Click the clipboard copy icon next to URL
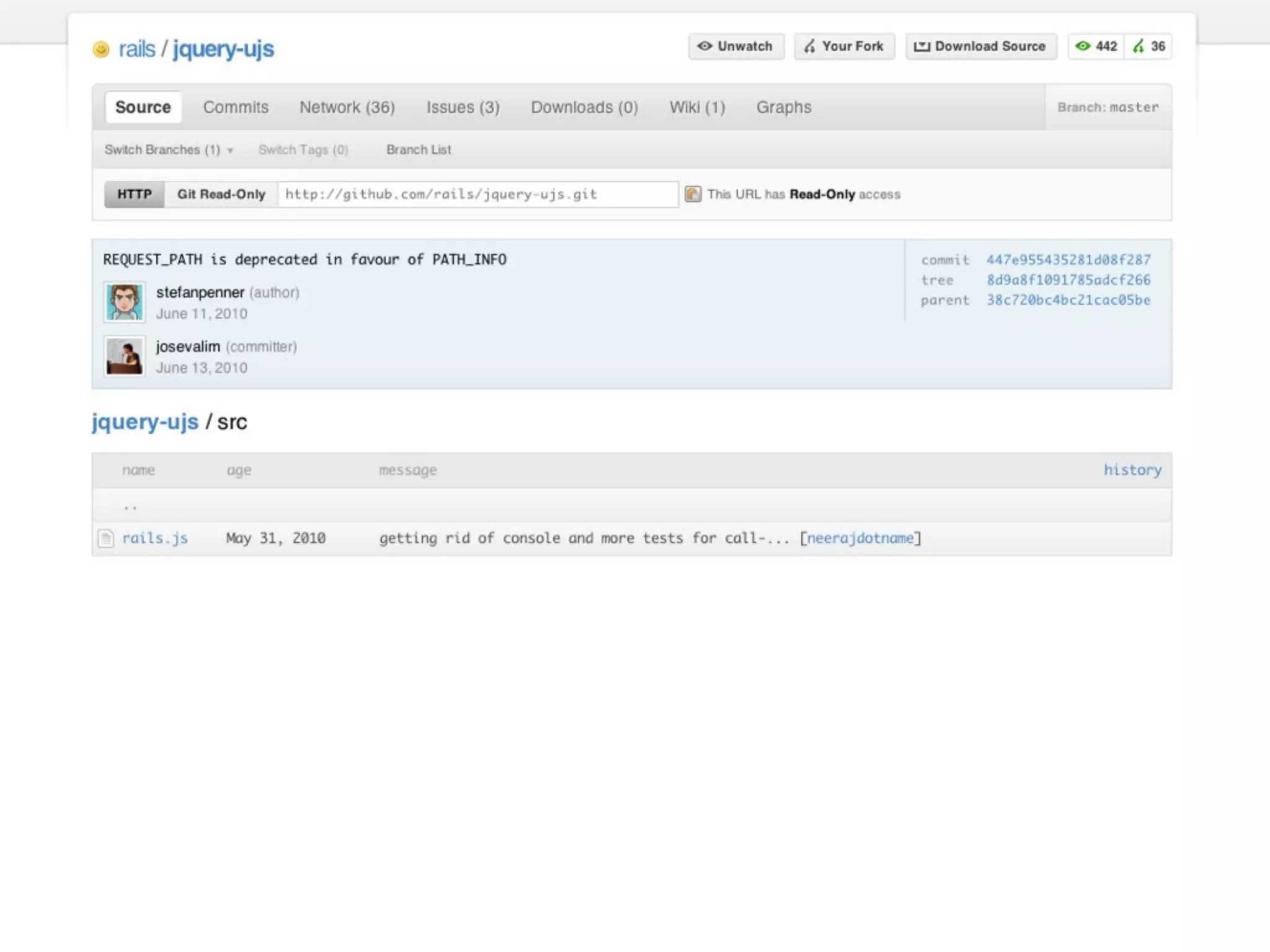This screenshot has width=1270, height=952. tap(693, 194)
